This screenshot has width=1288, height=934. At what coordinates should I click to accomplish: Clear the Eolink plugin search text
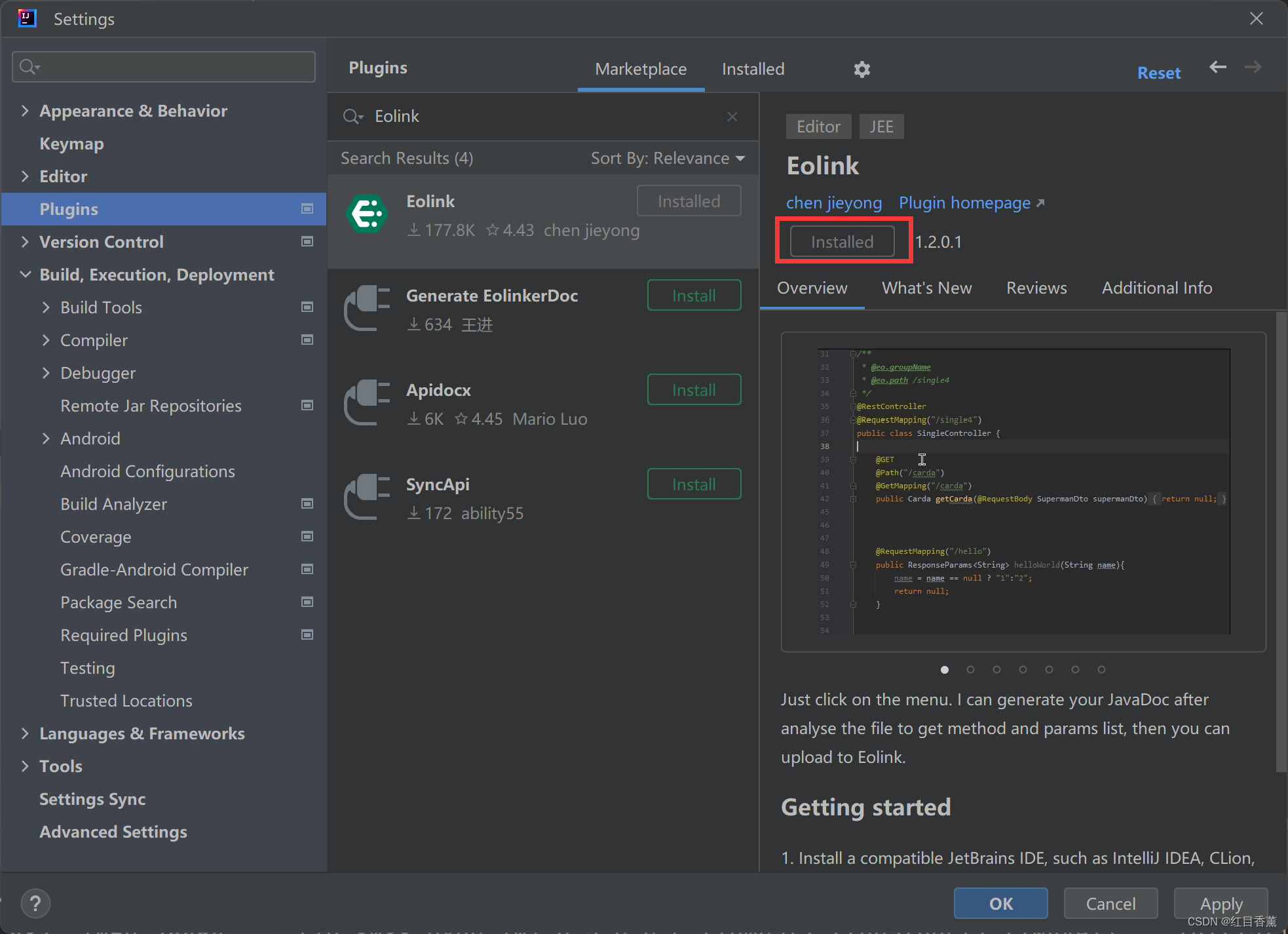pos(732,117)
